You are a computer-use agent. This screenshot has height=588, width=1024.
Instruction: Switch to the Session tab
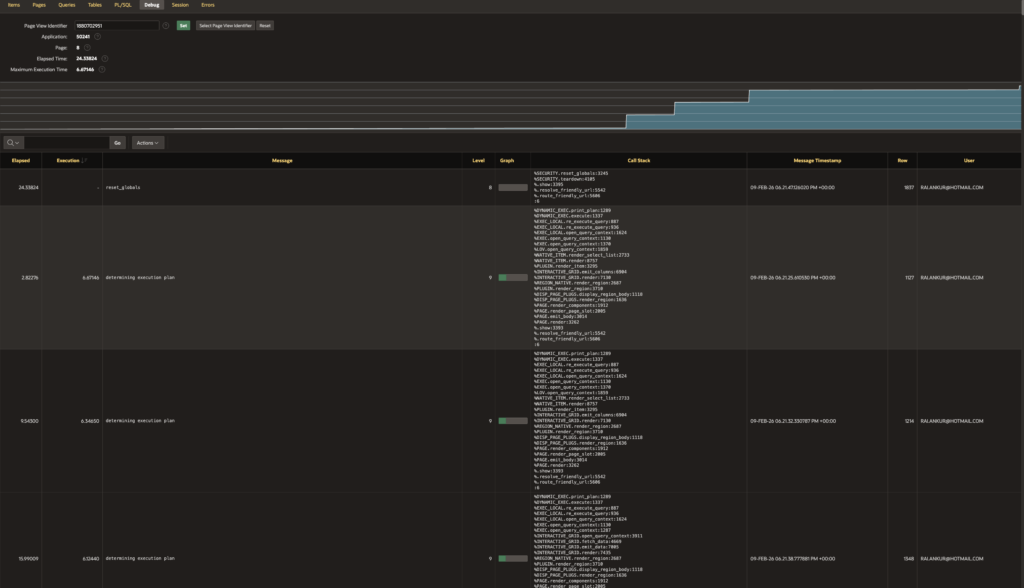(x=179, y=5)
